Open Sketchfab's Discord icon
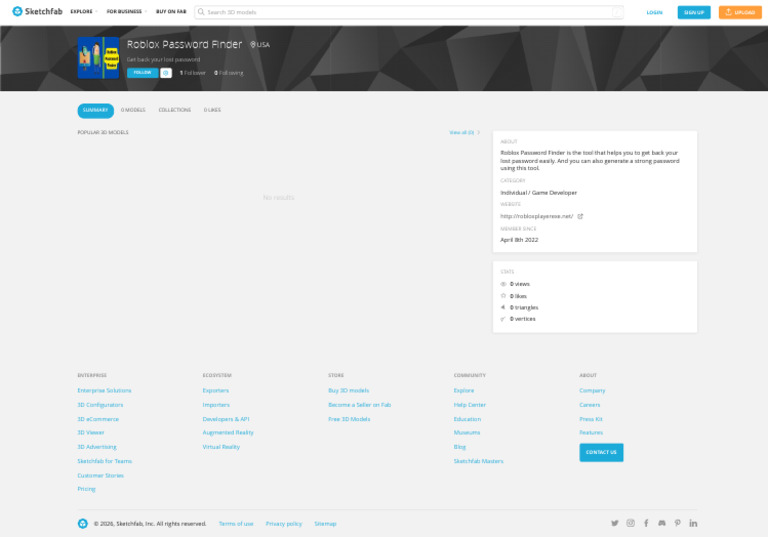 point(662,523)
